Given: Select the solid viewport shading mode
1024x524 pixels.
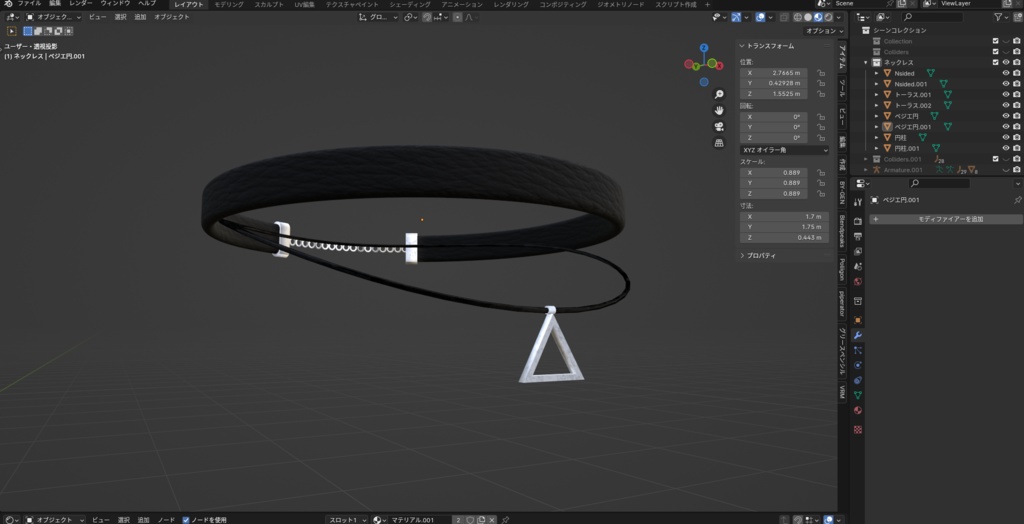Looking at the screenshot, I should click(808, 17).
